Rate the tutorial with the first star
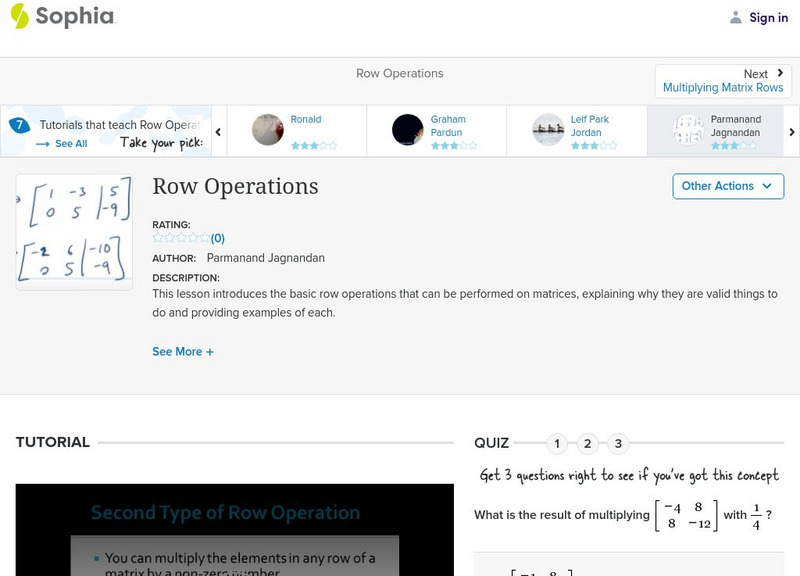The image size is (800, 576). coord(156,238)
